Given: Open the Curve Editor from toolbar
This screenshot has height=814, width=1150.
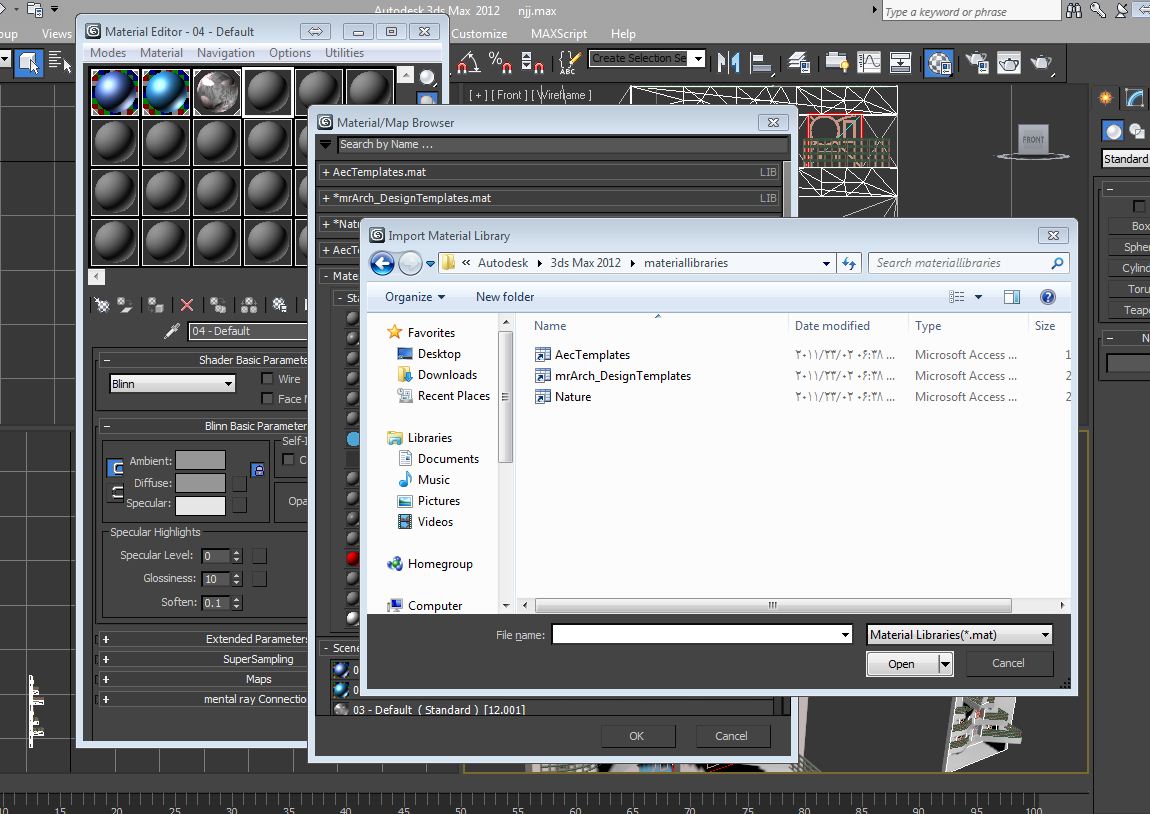Looking at the screenshot, I should coord(869,62).
